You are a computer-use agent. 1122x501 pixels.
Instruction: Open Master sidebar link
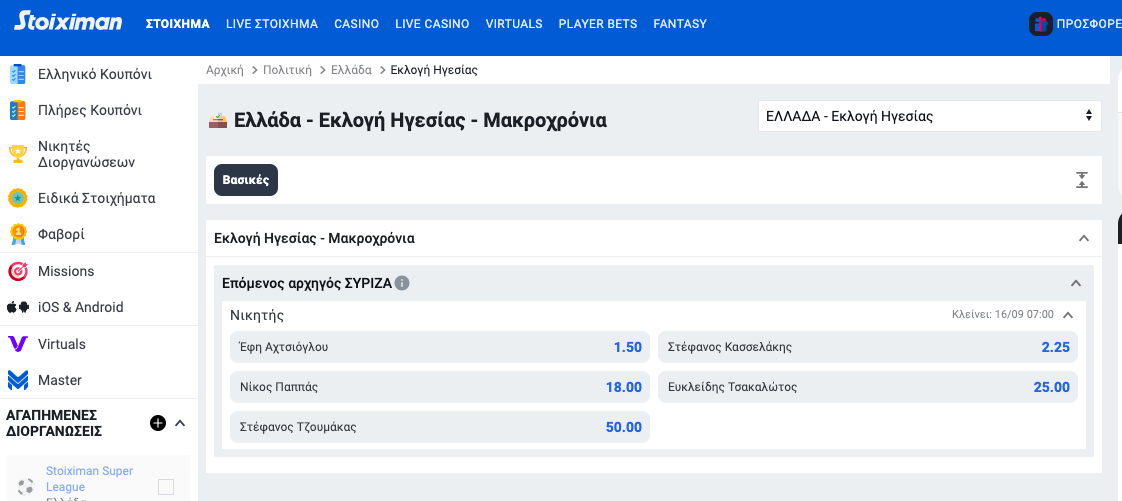pyautogui.click(x=60, y=380)
